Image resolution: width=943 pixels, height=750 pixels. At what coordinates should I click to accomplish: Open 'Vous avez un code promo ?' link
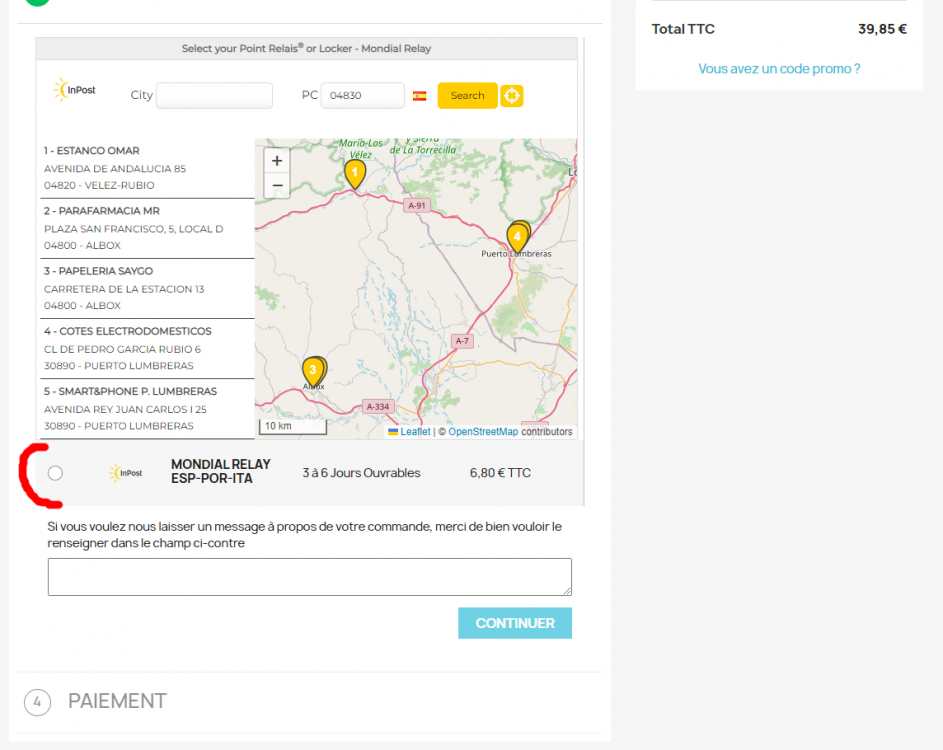coord(779,69)
